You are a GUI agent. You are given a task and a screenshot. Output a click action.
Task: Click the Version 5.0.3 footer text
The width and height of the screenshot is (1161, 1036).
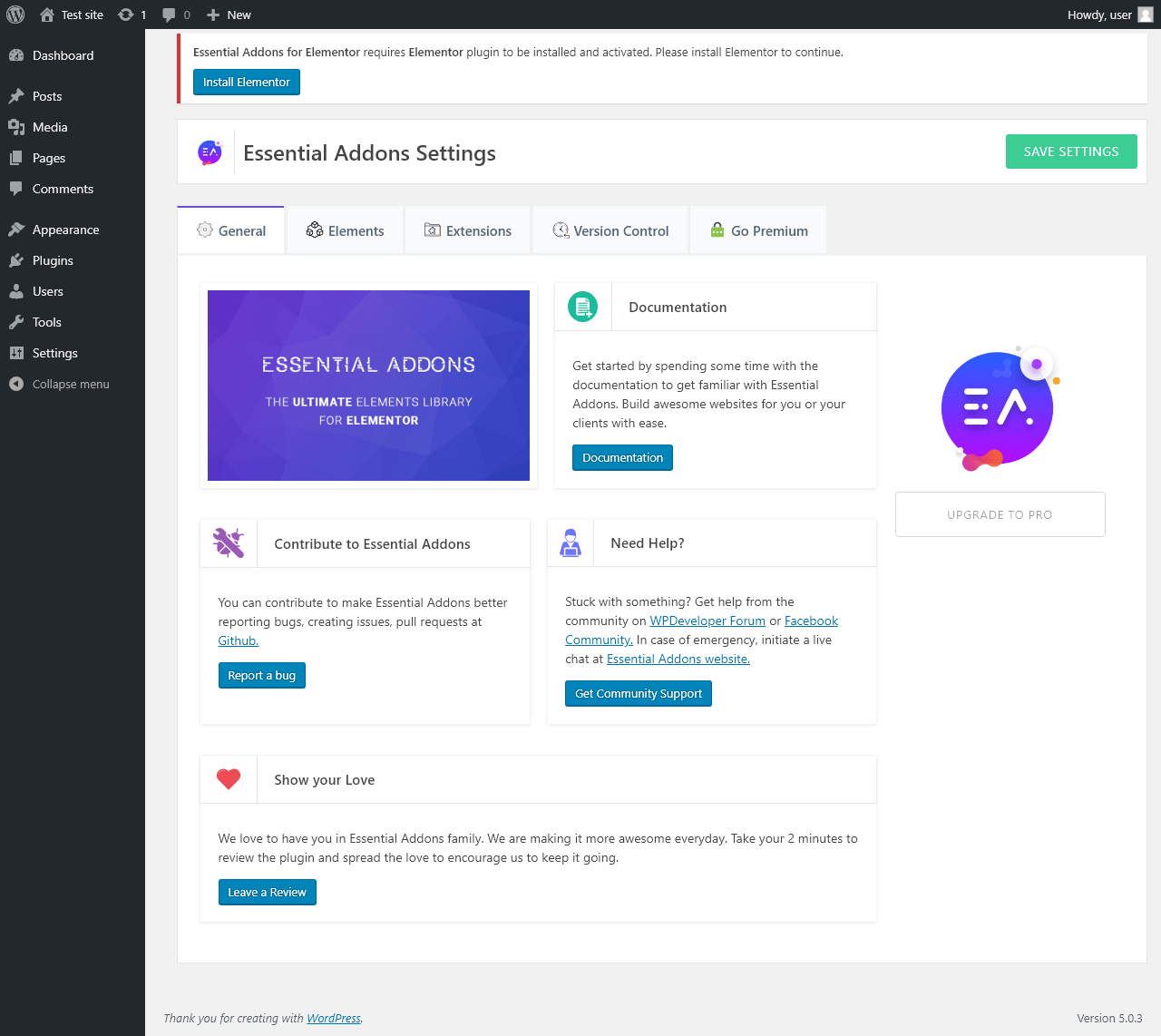click(1109, 1018)
